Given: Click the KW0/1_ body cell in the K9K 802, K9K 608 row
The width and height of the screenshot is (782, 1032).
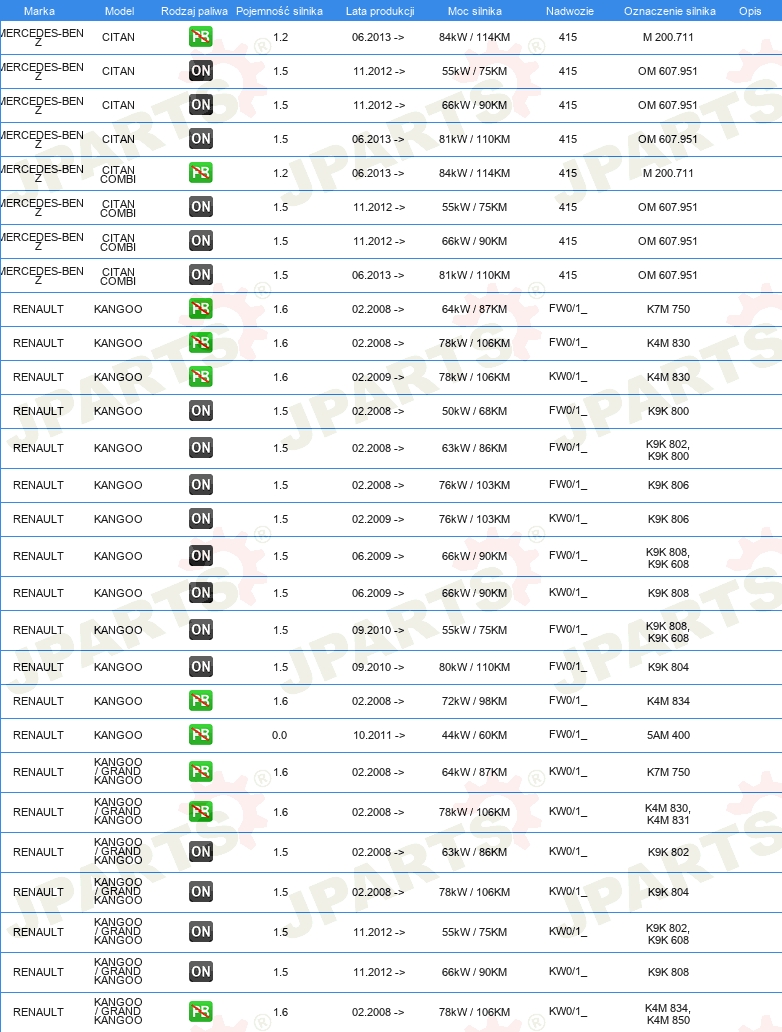Looking at the screenshot, I should 568,932.
